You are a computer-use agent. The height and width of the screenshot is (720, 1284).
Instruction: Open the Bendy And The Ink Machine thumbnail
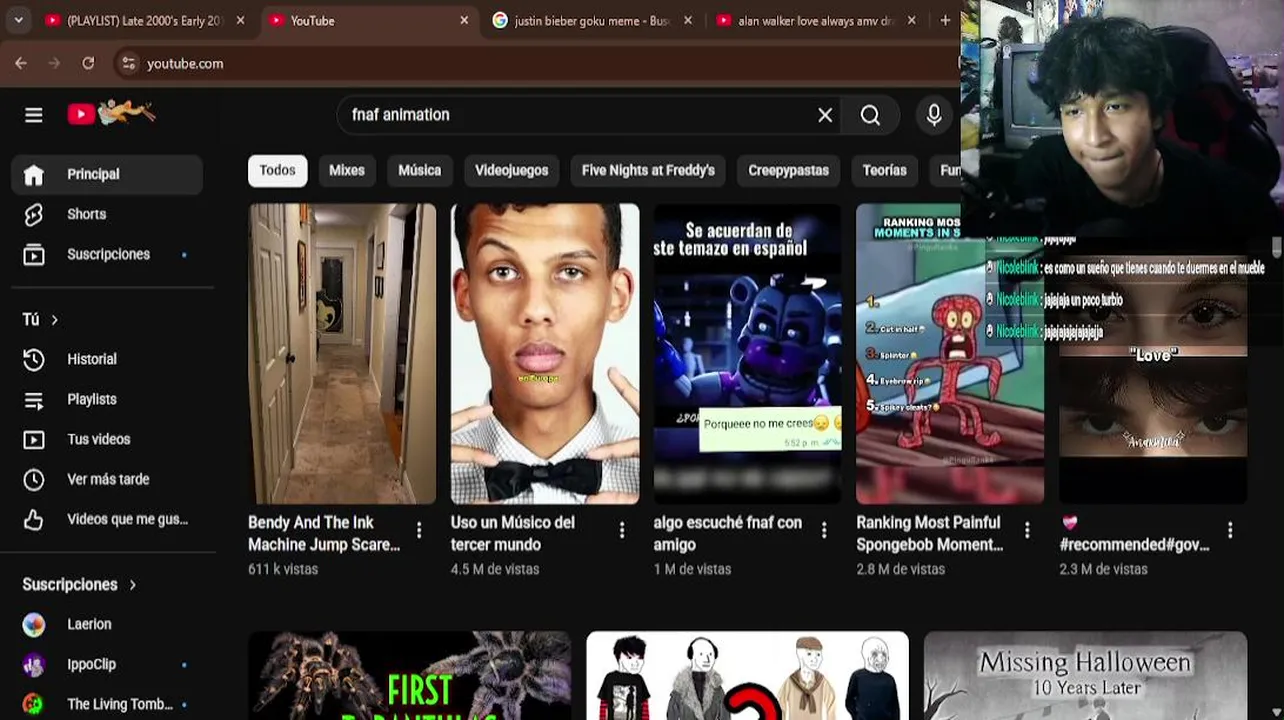coord(342,354)
